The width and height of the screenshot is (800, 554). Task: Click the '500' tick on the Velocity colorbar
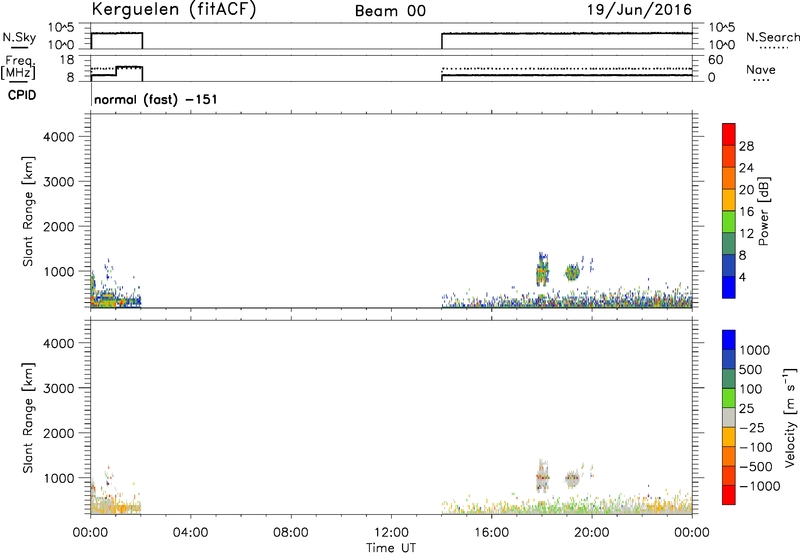[x=751, y=369]
